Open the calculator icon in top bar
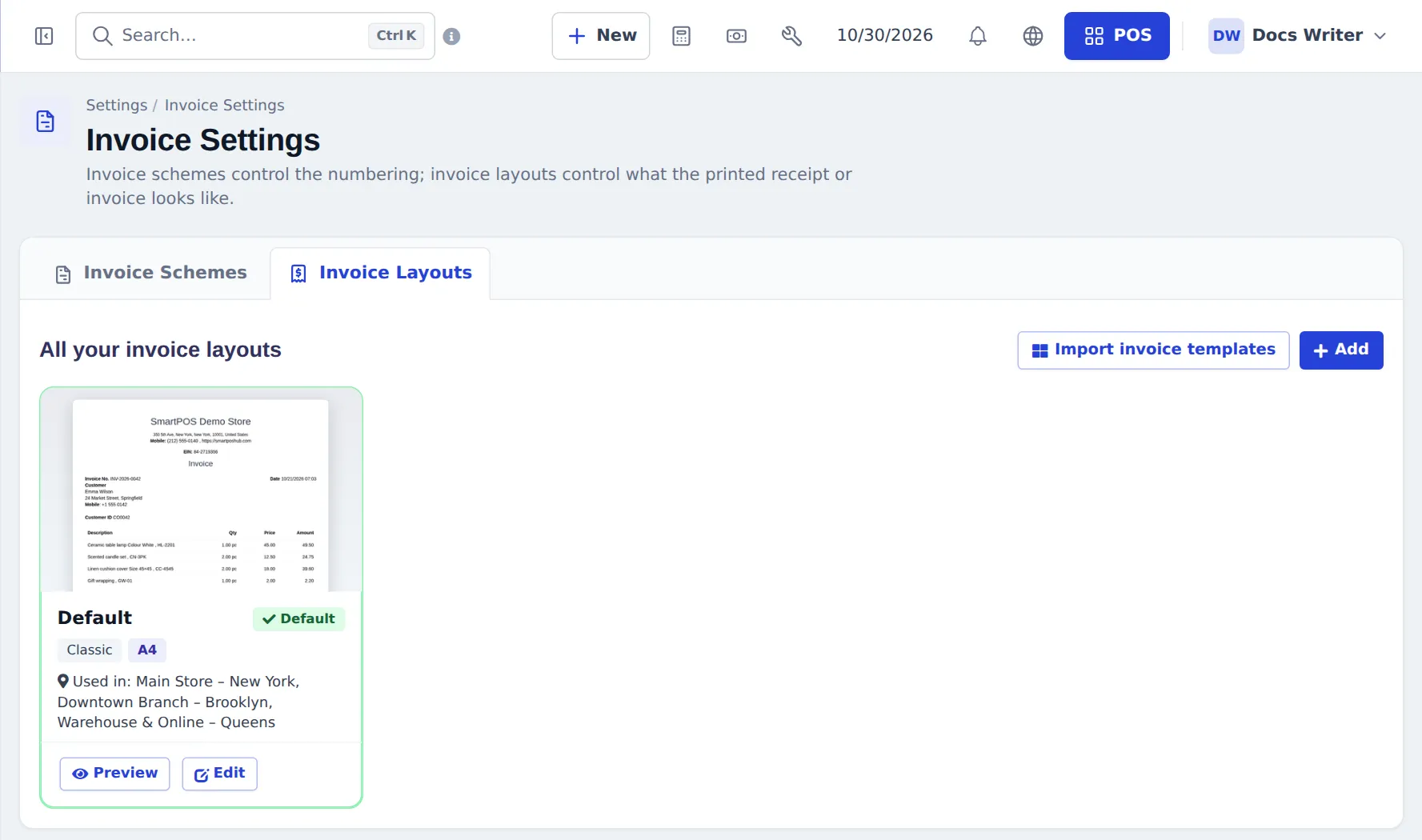The image size is (1422, 840). pyautogui.click(x=681, y=36)
